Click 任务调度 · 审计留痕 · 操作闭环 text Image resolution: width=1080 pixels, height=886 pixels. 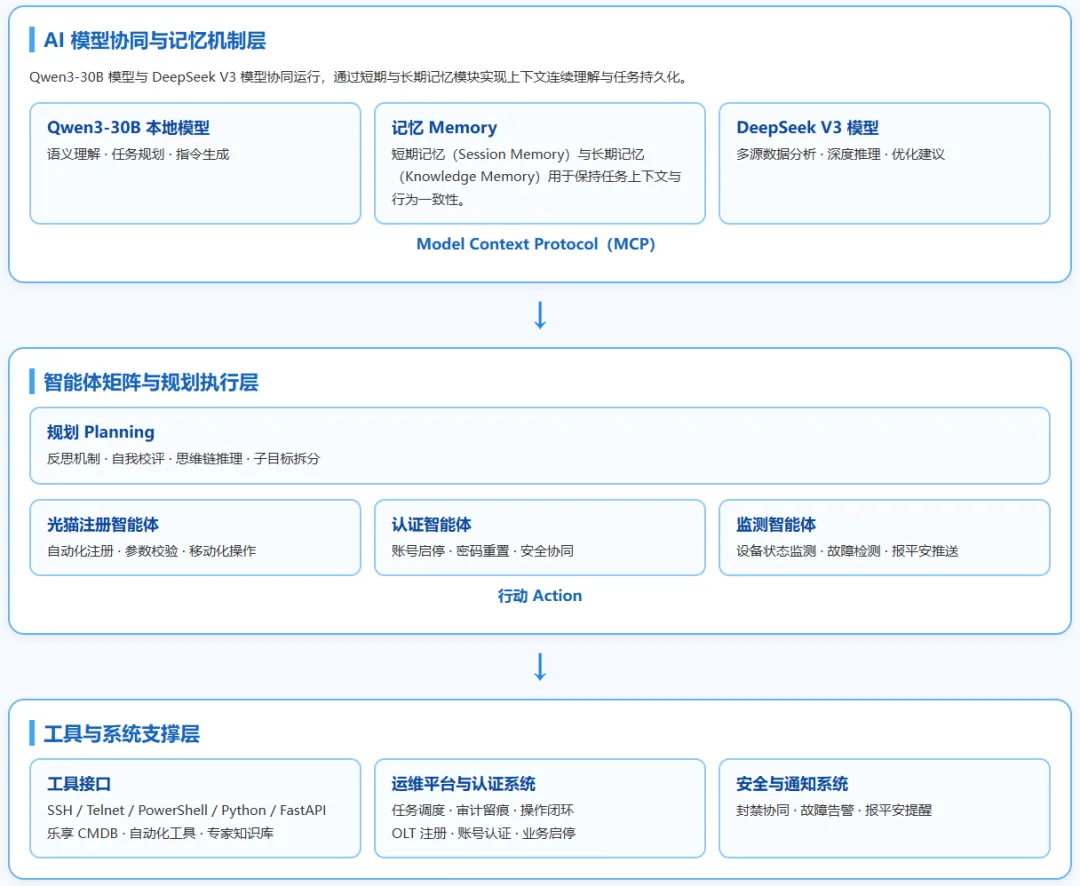point(482,810)
